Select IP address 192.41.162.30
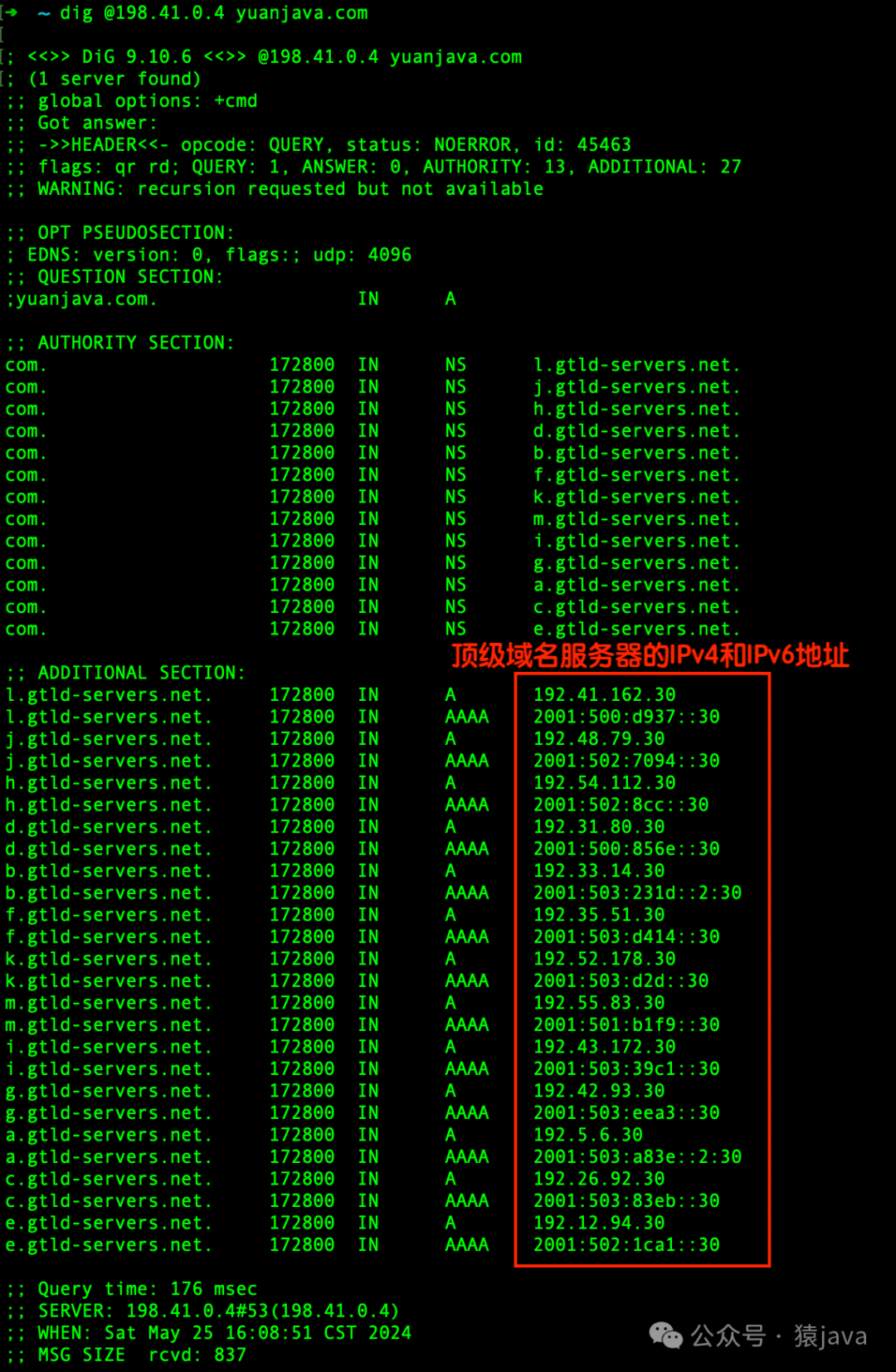This screenshot has height=1372, width=896. (x=604, y=695)
